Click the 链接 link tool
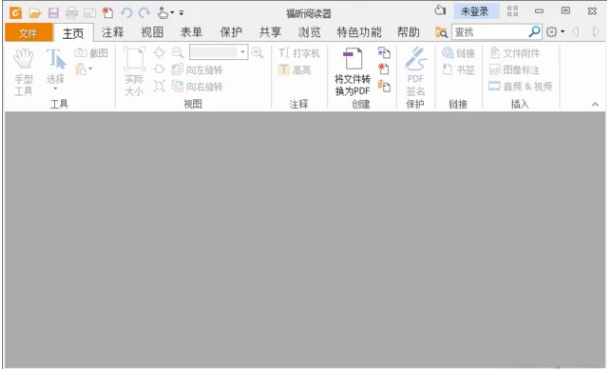Image resolution: width=607 pixels, height=369 pixels. tap(458, 53)
